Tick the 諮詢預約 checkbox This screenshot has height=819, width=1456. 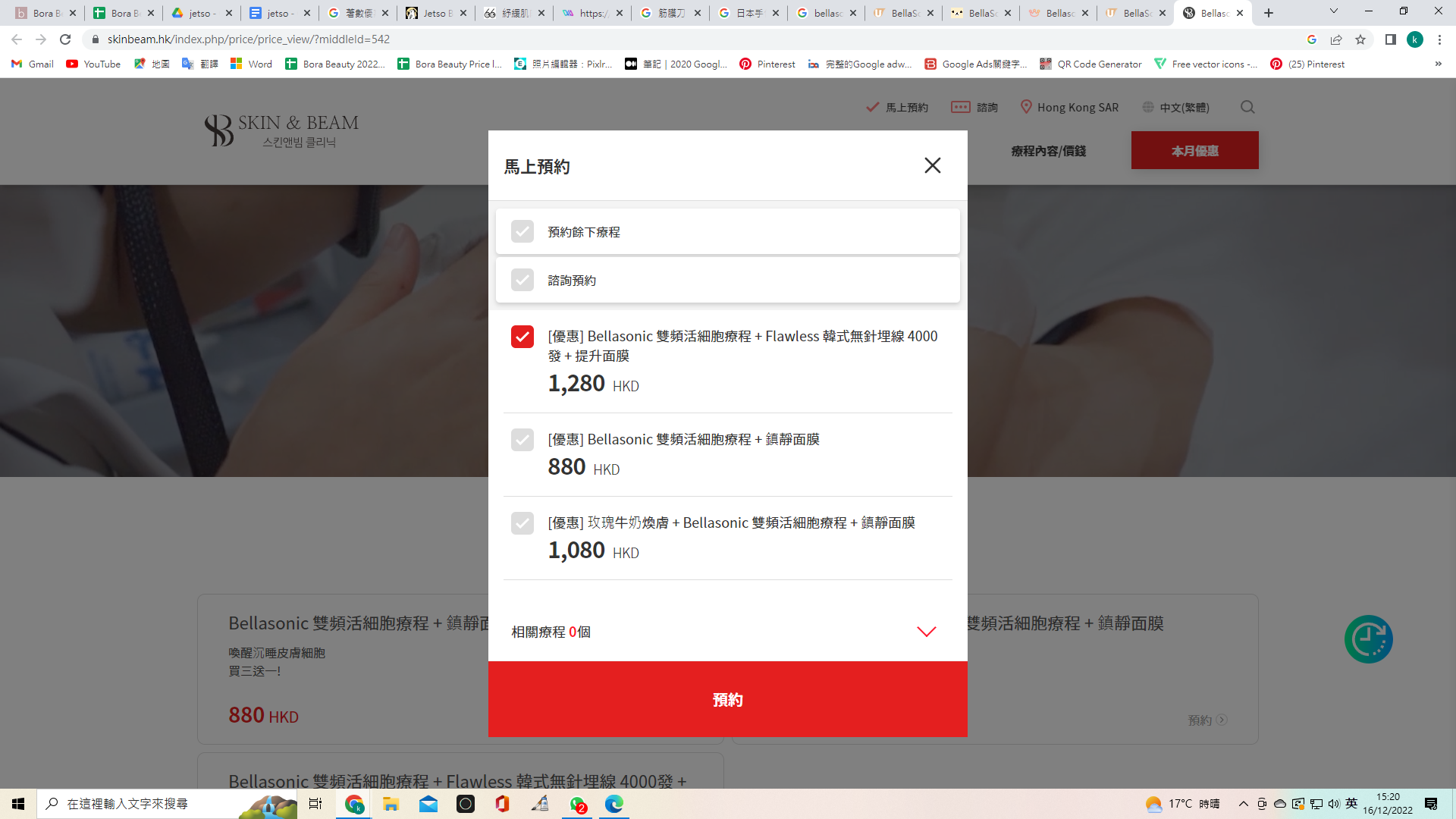[522, 280]
